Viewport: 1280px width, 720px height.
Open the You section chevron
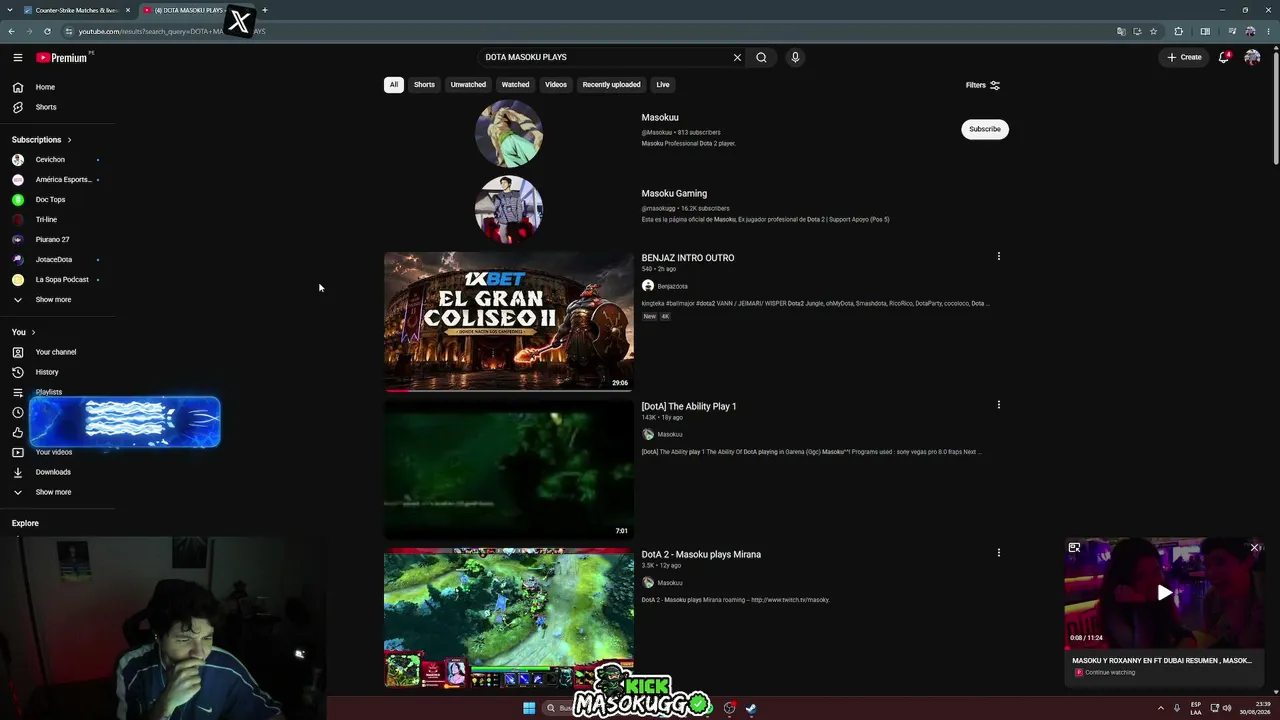pos(33,332)
